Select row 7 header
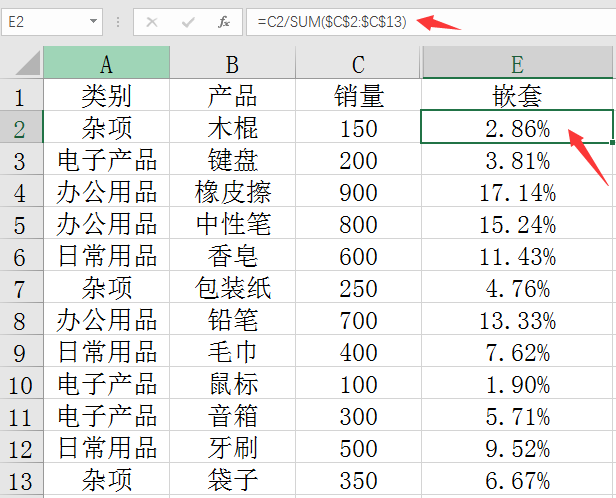616x498 pixels. click(22, 289)
